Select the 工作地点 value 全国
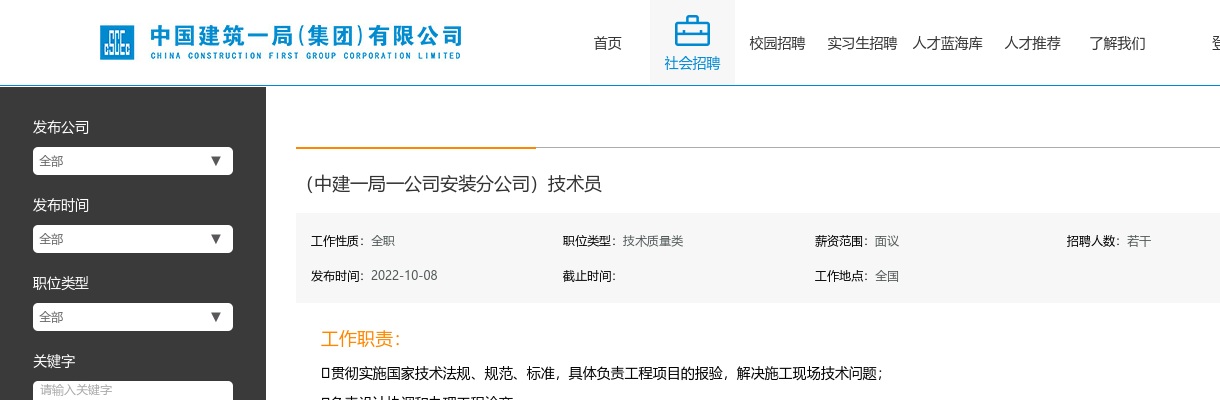Viewport: 1220px width, 400px height. [887, 276]
